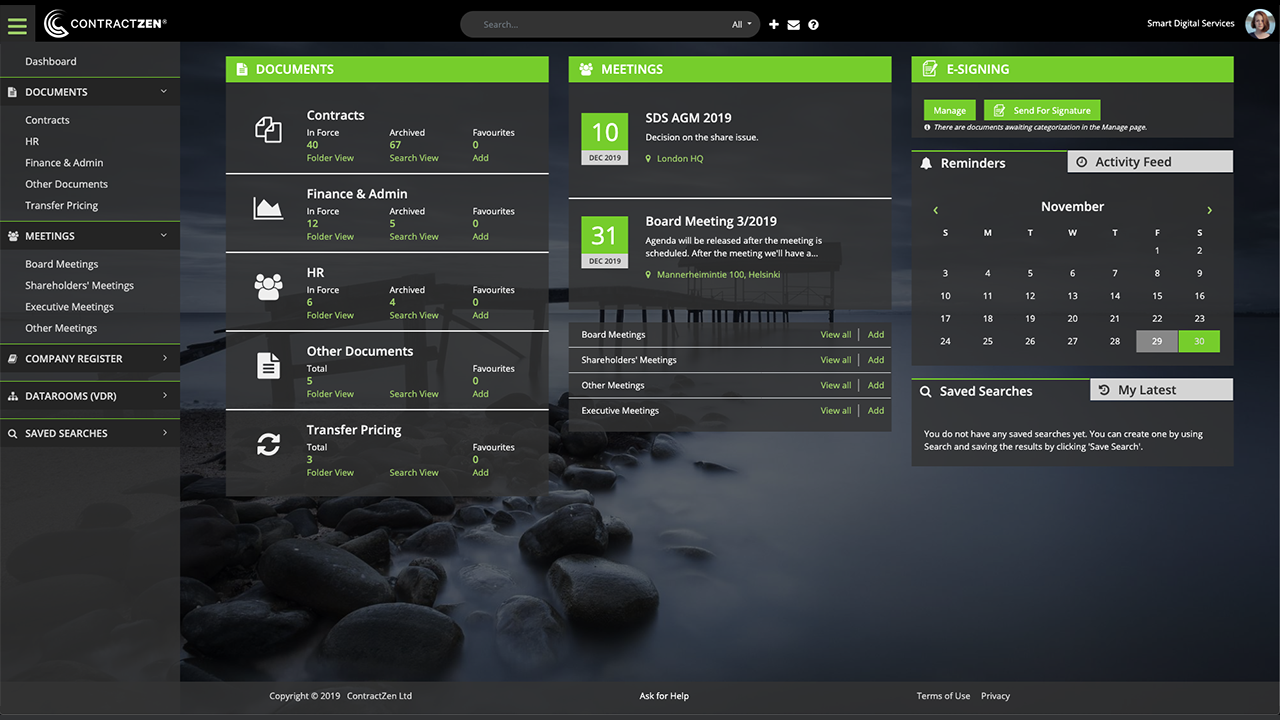Click the E-Signing Manage button

pos(949,111)
